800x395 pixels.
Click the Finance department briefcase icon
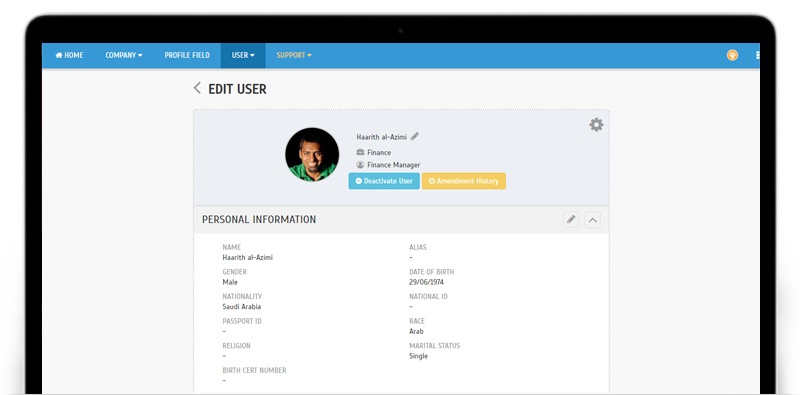(x=360, y=152)
